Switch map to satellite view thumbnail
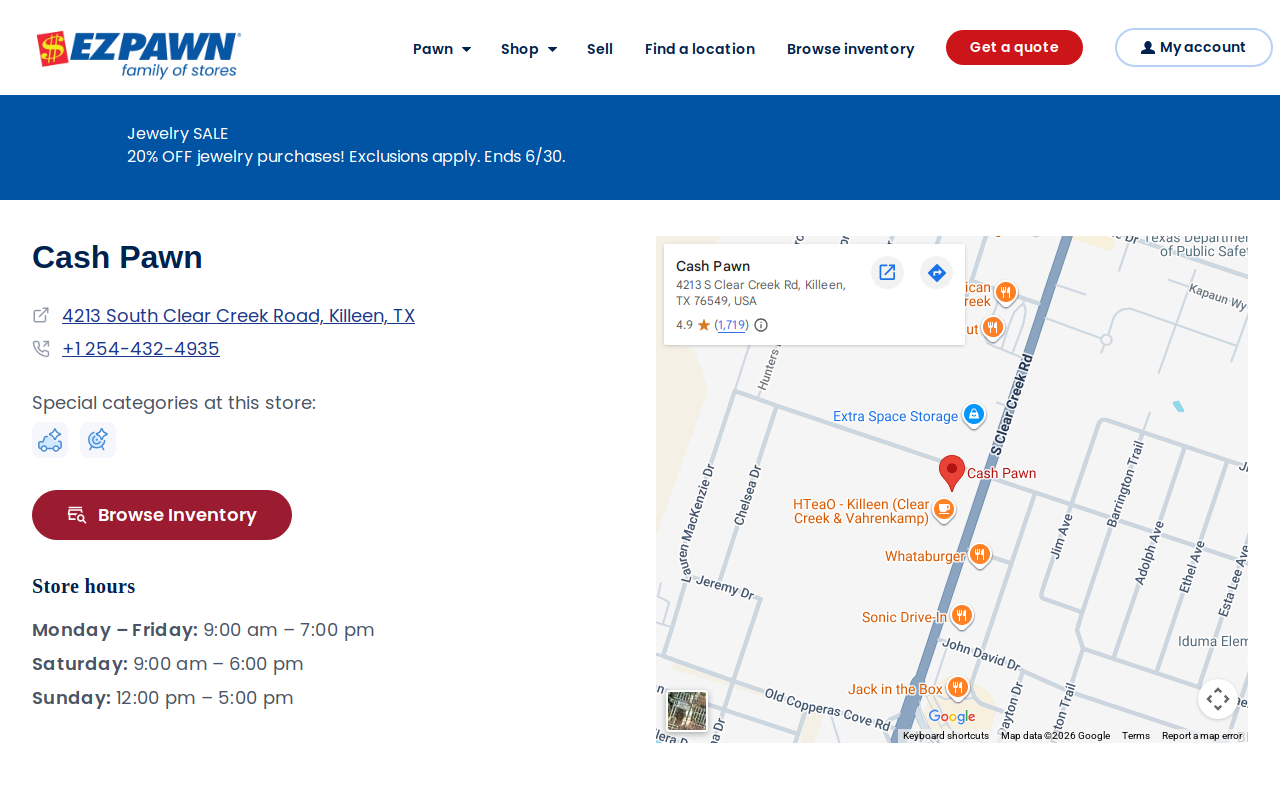 [687, 711]
